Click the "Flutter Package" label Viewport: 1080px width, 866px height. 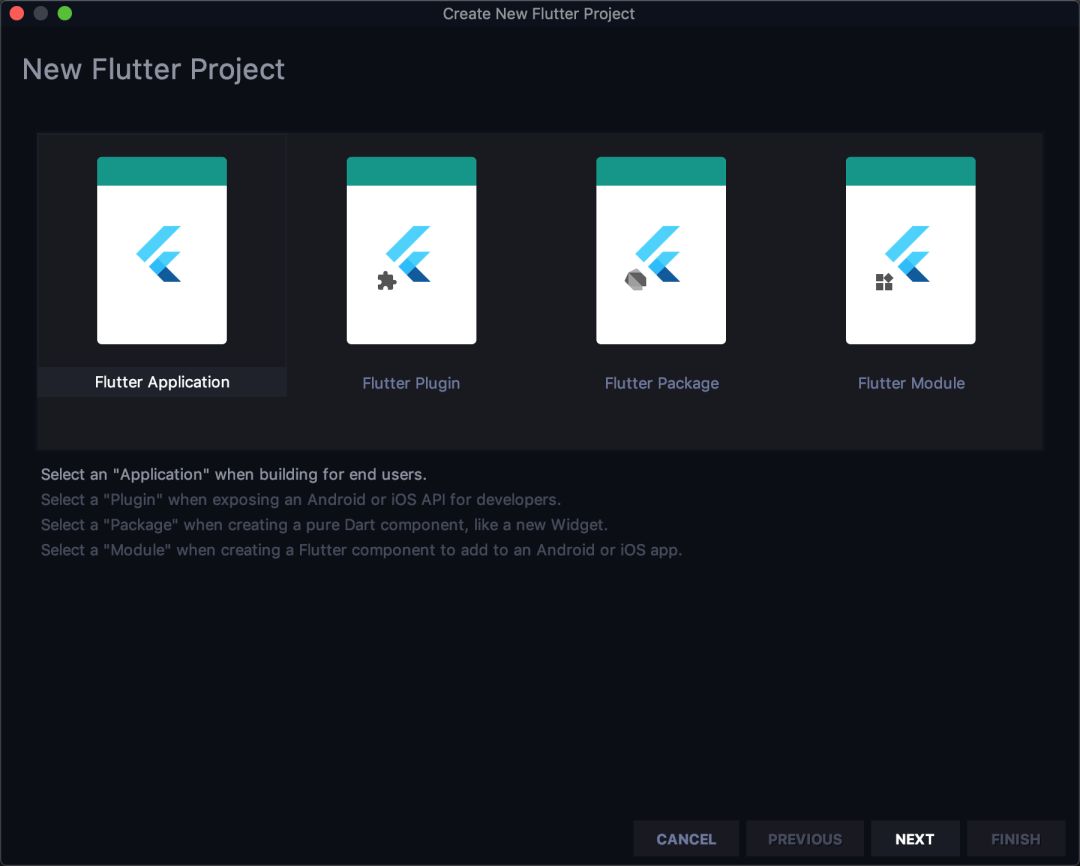coord(661,383)
